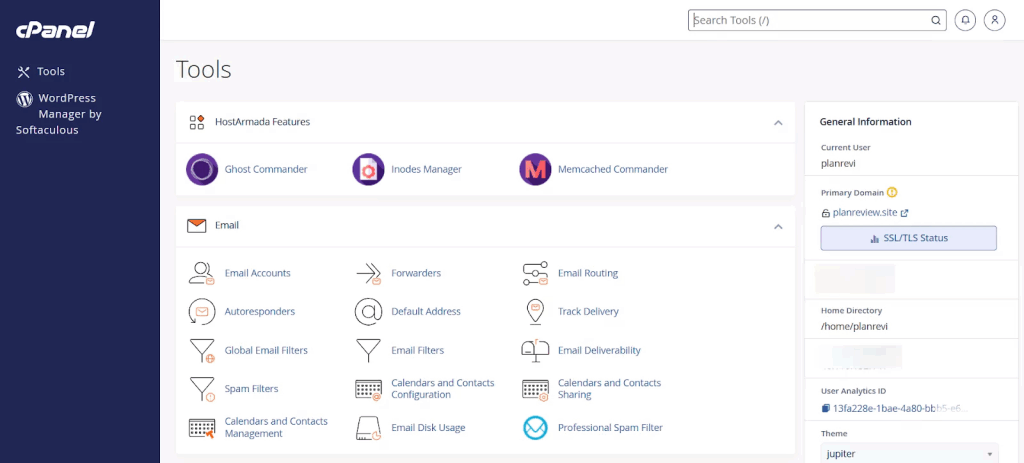Open the Track Delivery pin icon

[535, 312]
